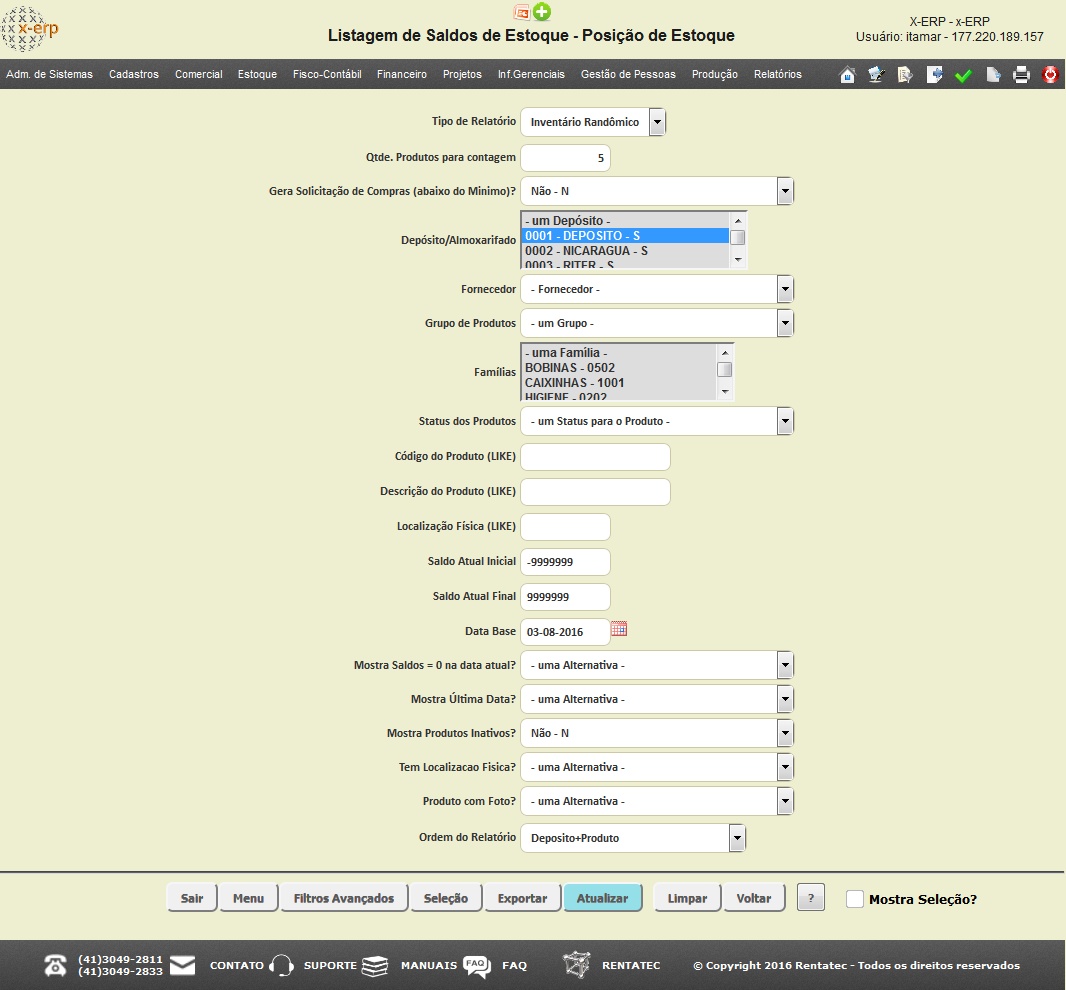Click the headset support icon
Image resolution: width=1066 pixels, height=990 pixels.
[281, 965]
